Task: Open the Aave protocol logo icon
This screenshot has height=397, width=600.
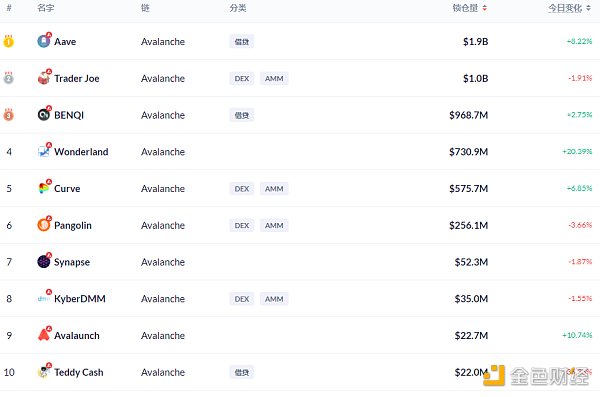Action: point(44,41)
